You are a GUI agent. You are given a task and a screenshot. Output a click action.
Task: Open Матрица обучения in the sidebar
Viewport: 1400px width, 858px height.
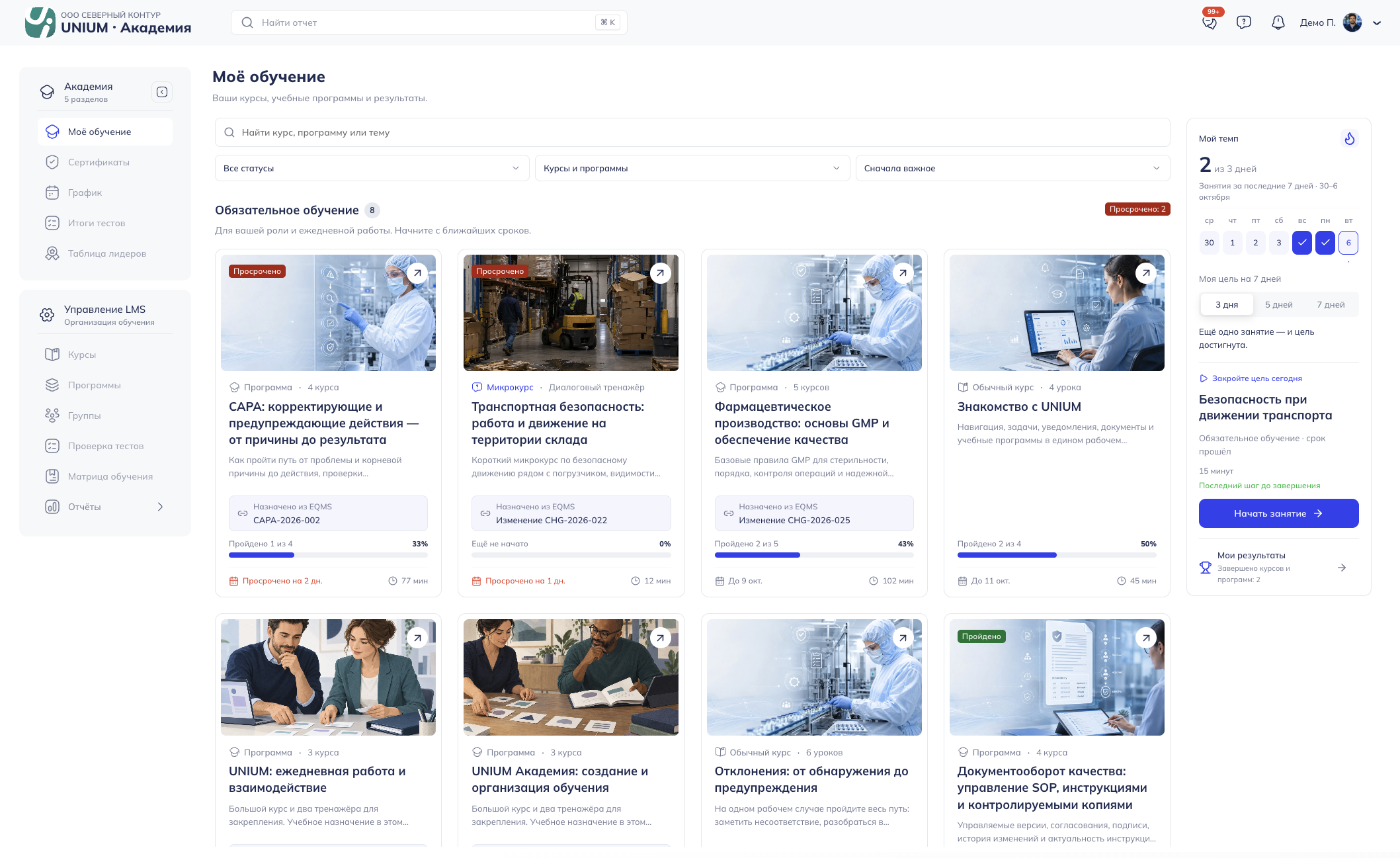(105, 476)
